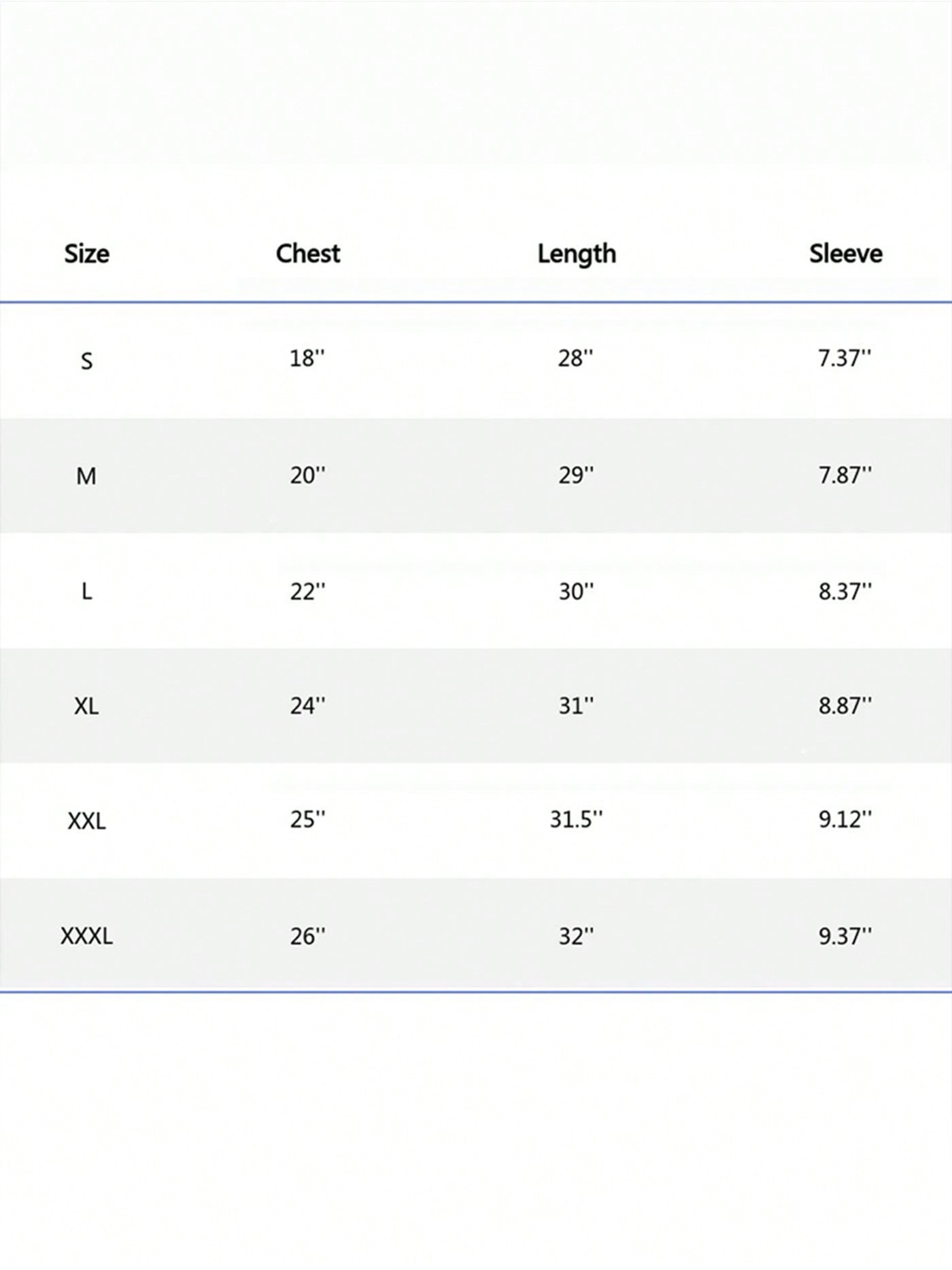Select the XXL size row label
Viewport: 952px width, 1270px height.
click(x=86, y=821)
